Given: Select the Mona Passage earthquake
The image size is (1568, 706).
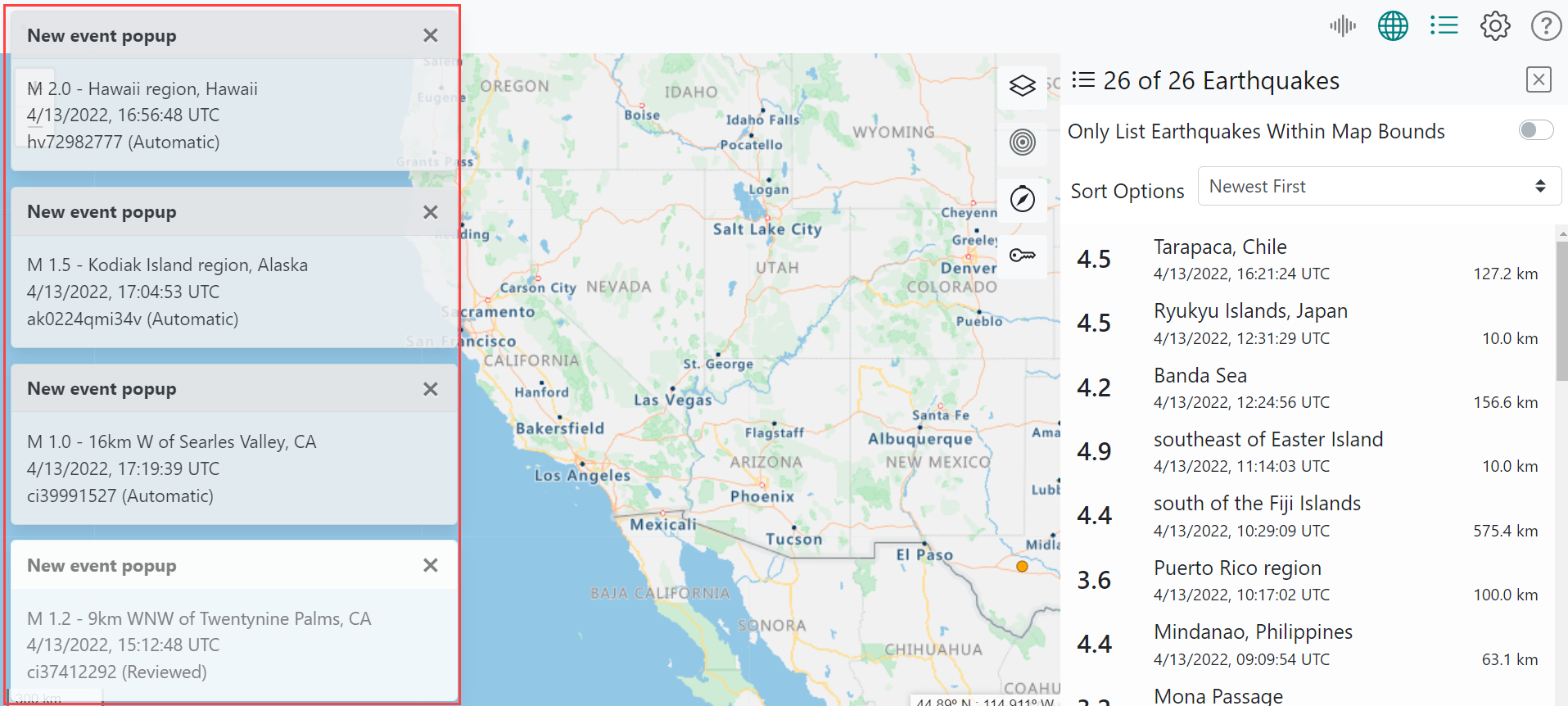Looking at the screenshot, I should point(1307,695).
